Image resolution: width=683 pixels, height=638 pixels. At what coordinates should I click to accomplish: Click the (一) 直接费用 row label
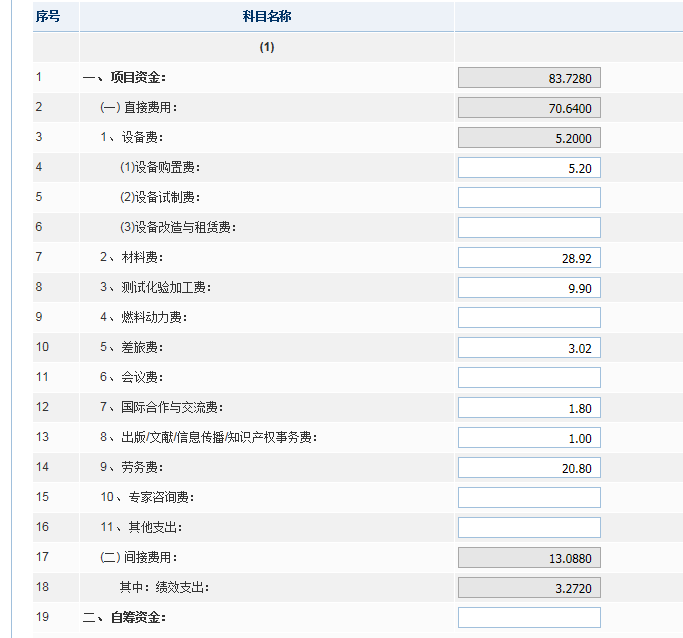(x=139, y=107)
